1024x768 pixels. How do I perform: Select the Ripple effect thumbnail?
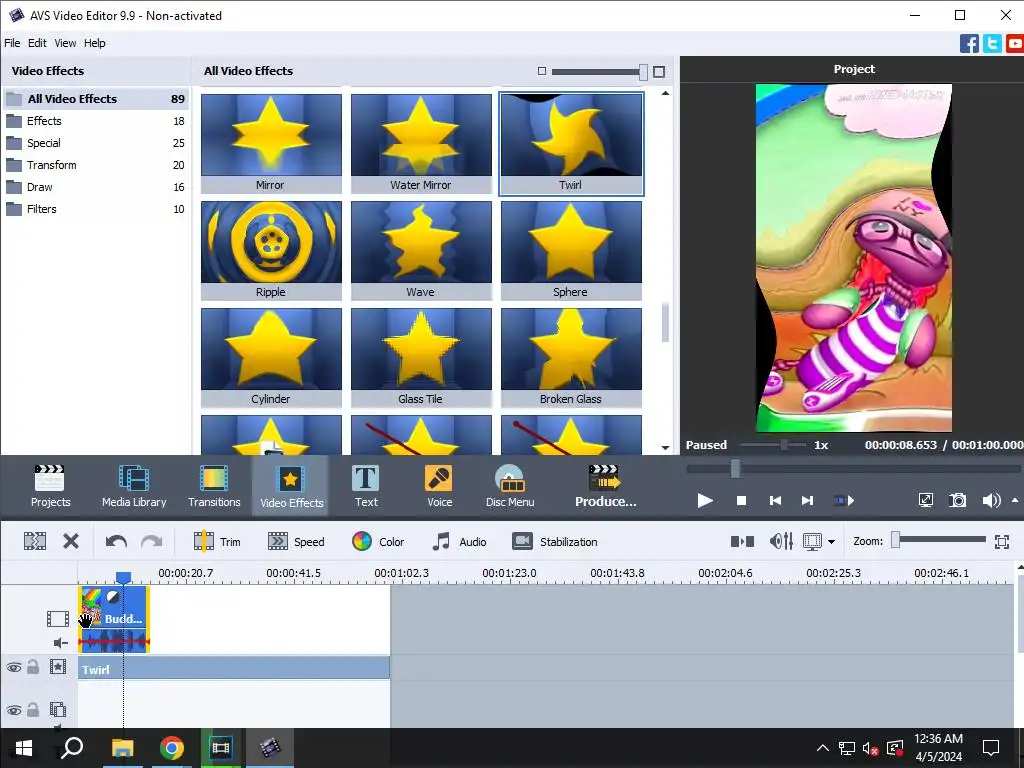pos(271,251)
